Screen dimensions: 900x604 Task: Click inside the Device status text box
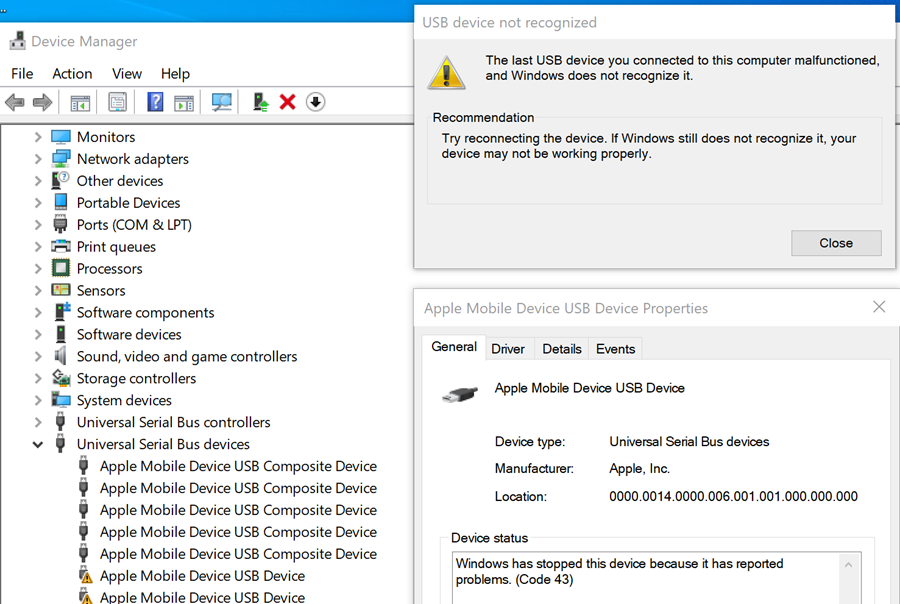[646, 579]
